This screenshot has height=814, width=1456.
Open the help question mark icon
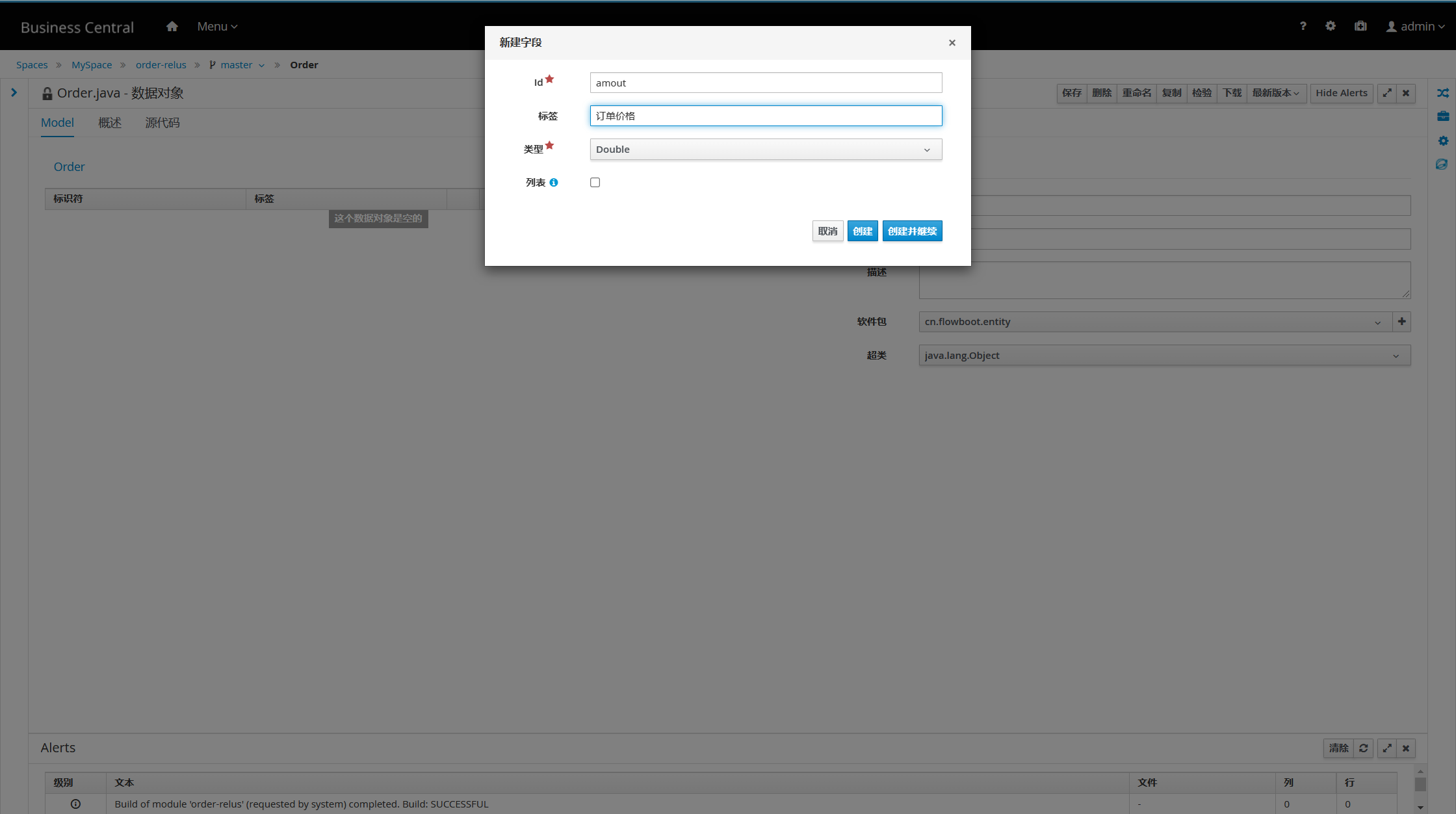point(1303,26)
